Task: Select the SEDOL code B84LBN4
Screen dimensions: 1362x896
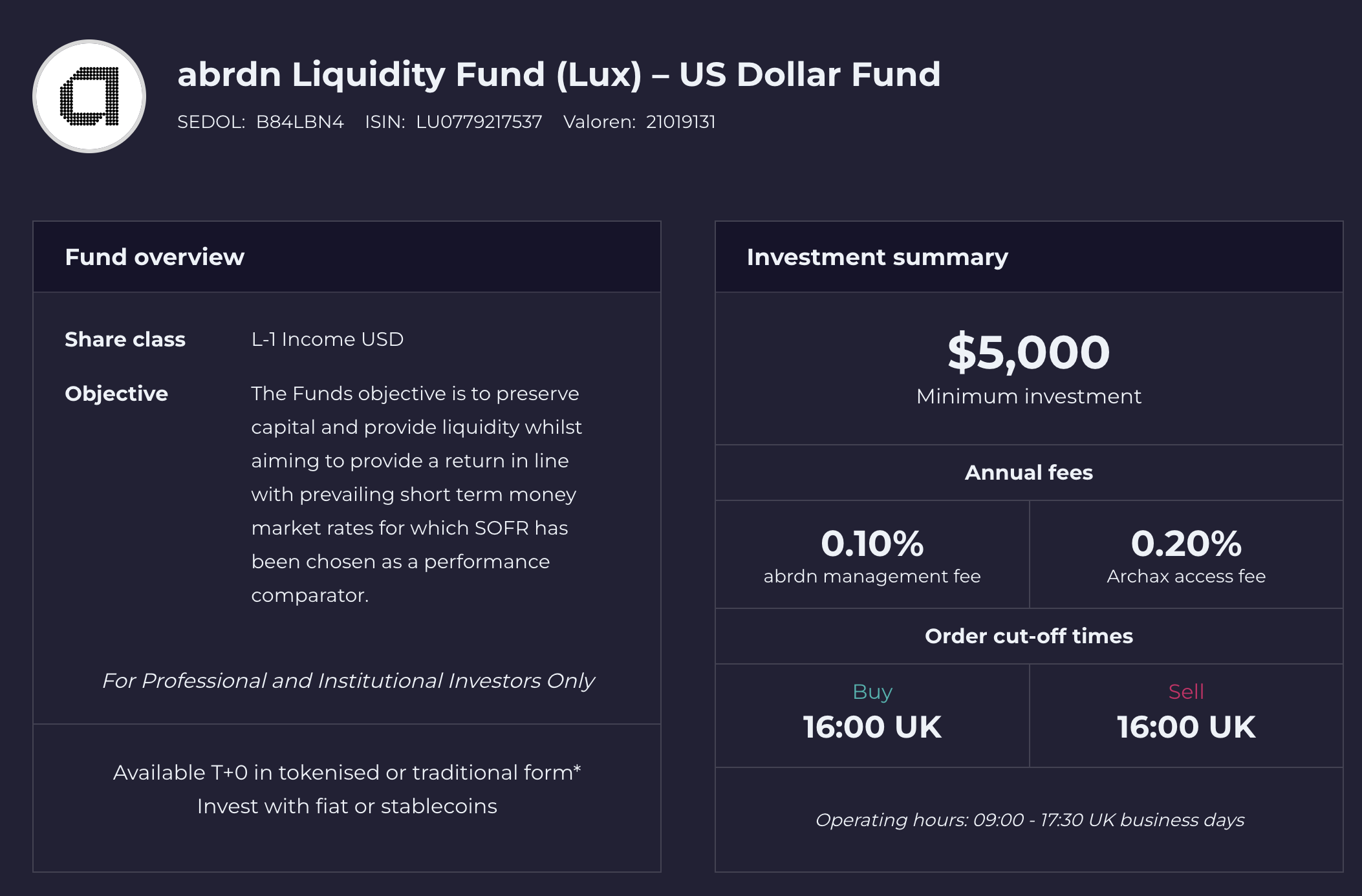Action: (299, 122)
